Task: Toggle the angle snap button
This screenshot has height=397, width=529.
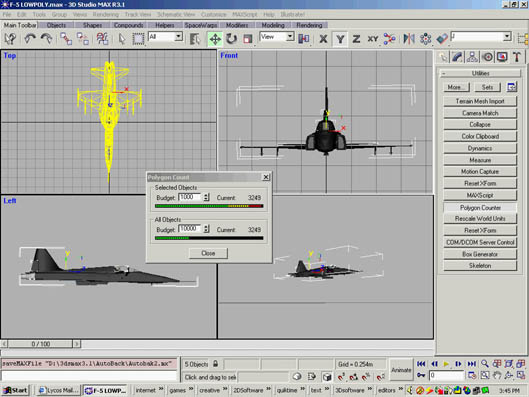Action: point(354,376)
